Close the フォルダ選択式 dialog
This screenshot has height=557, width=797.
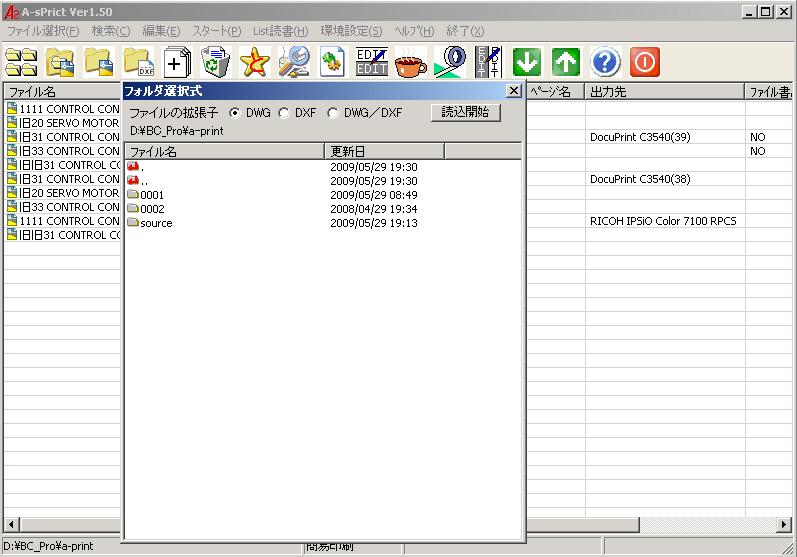[513, 91]
